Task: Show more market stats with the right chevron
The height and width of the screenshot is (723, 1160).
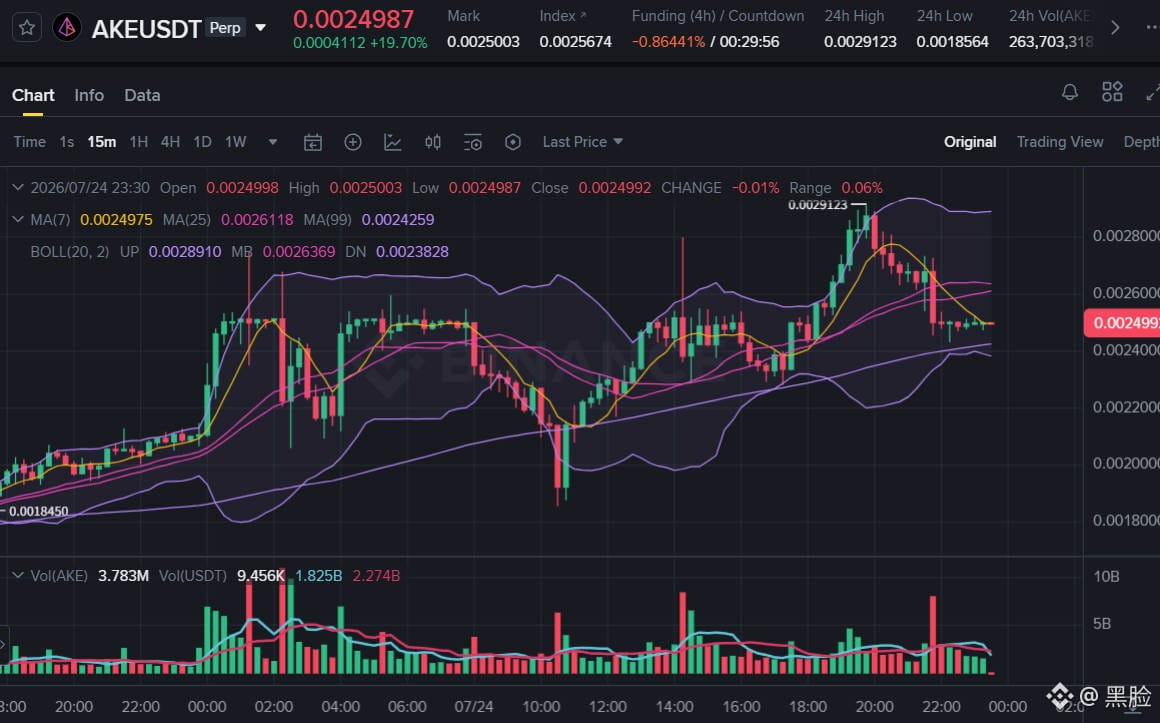Action: [1115, 28]
